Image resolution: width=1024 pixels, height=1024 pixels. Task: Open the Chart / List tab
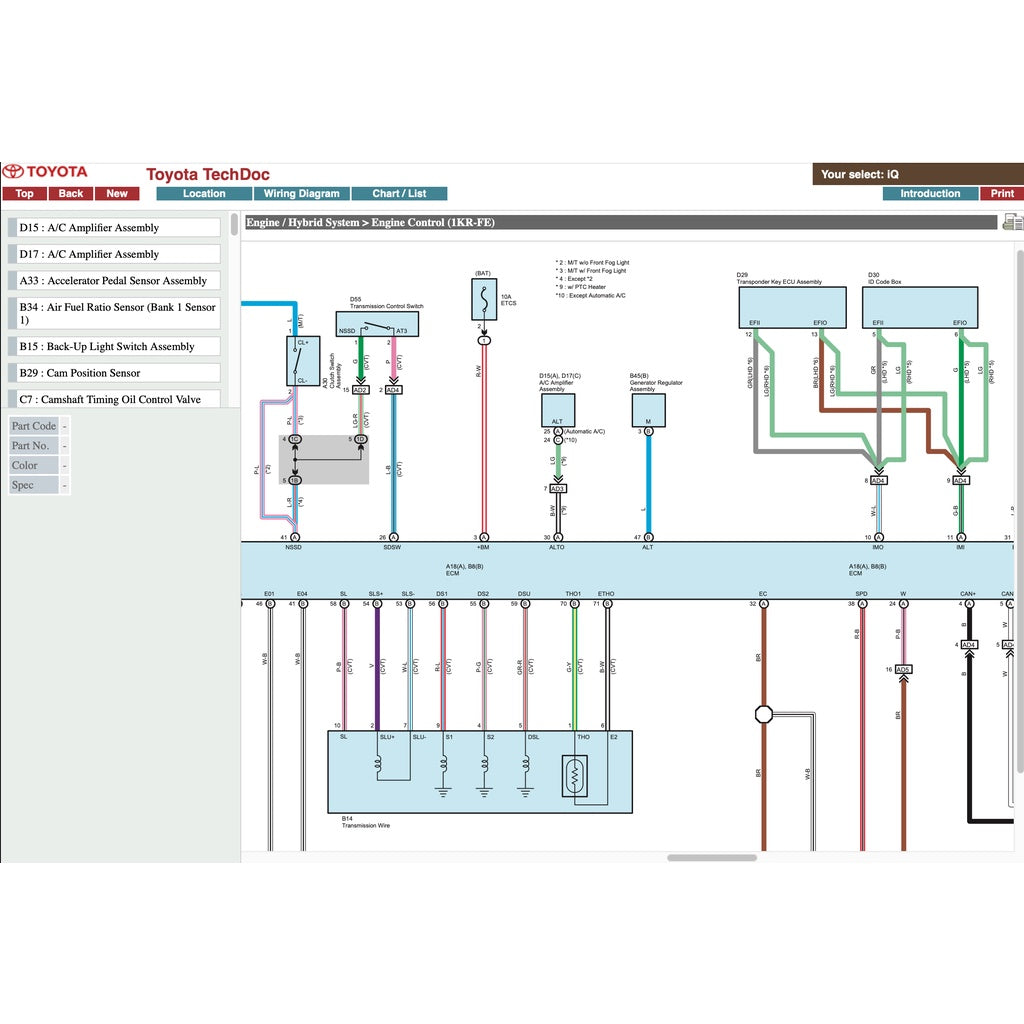tap(399, 194)
